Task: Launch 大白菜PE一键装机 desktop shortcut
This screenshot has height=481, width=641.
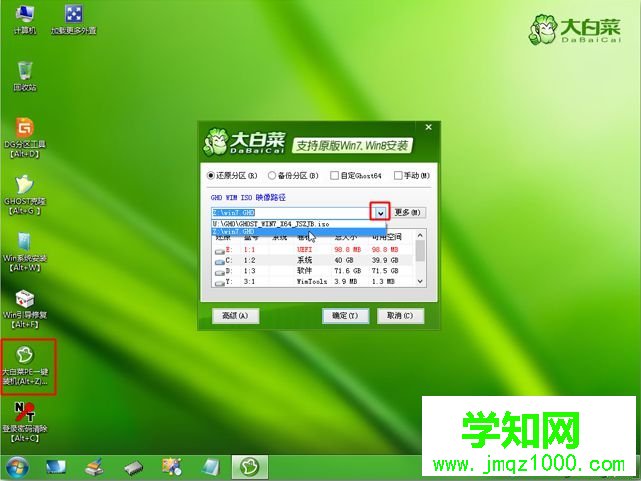Action: point(25,366)
